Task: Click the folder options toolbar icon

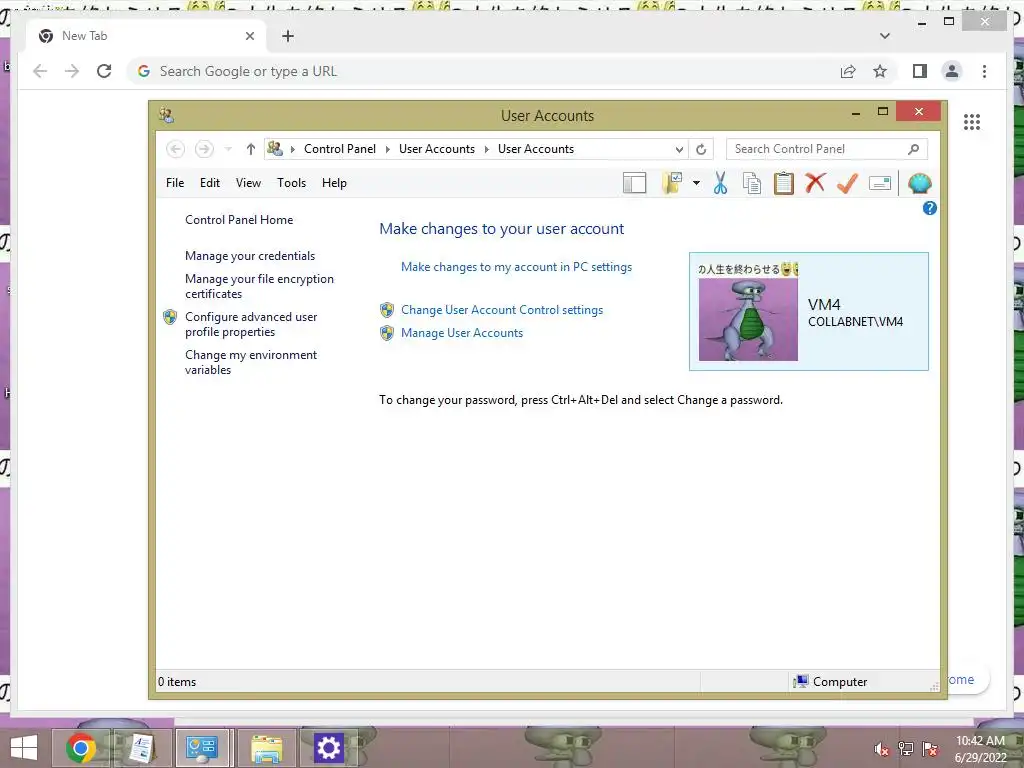Action: (x=672, y=184)
